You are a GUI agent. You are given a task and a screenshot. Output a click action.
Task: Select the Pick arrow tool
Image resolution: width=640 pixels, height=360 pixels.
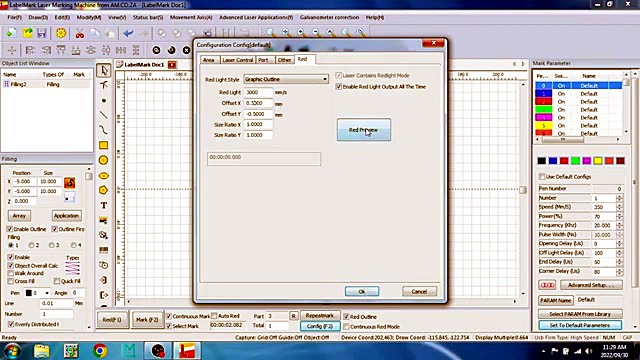point(104,70)
